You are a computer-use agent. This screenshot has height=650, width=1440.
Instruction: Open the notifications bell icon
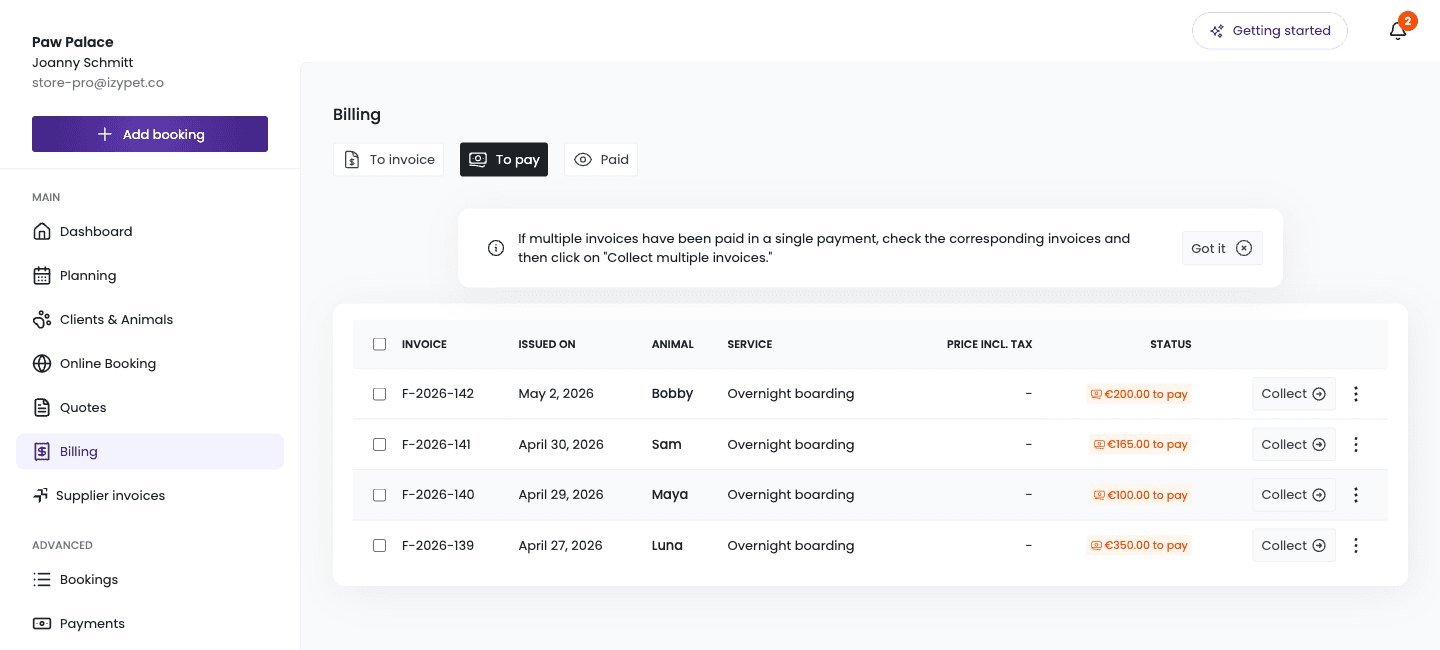click(x=1398, y=31)
